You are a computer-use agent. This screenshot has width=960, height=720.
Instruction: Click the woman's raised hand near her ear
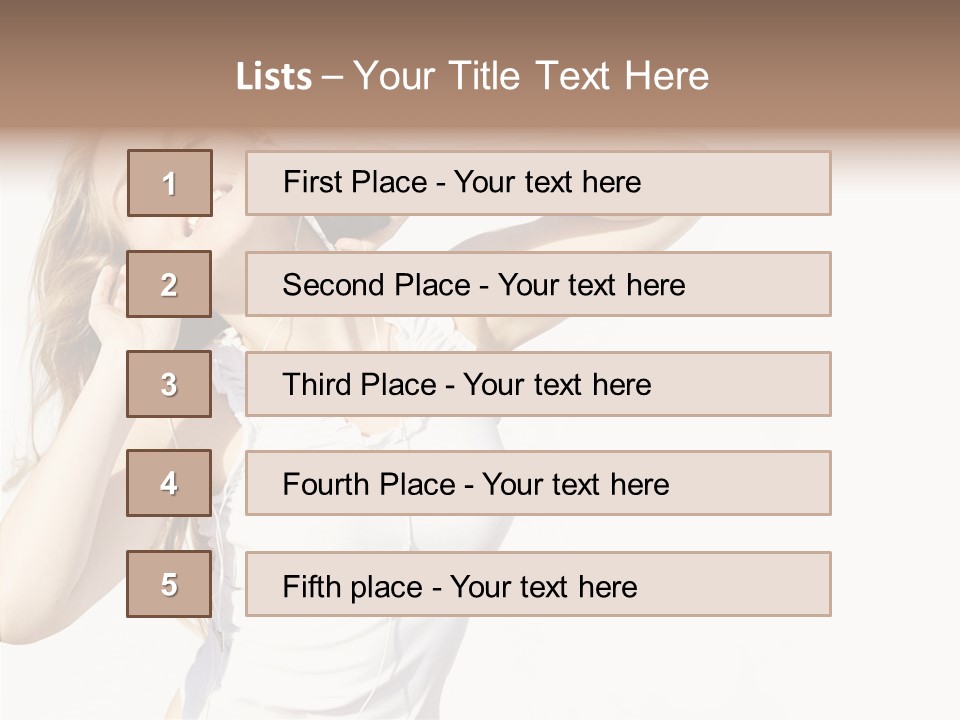coord(108,300)
